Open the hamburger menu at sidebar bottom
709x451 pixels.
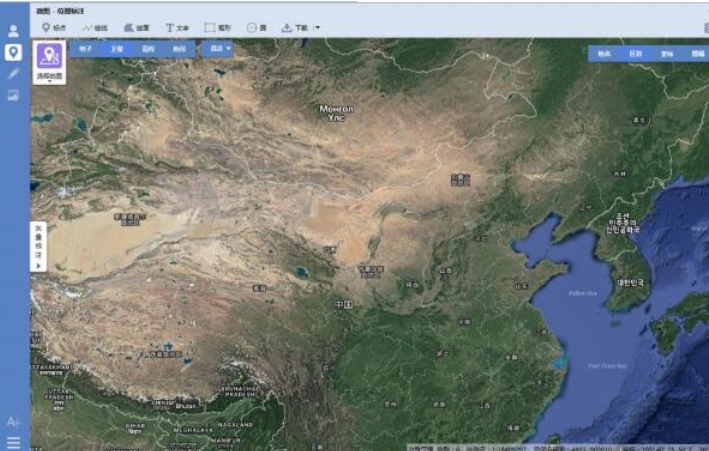click(x=13, y=442)
